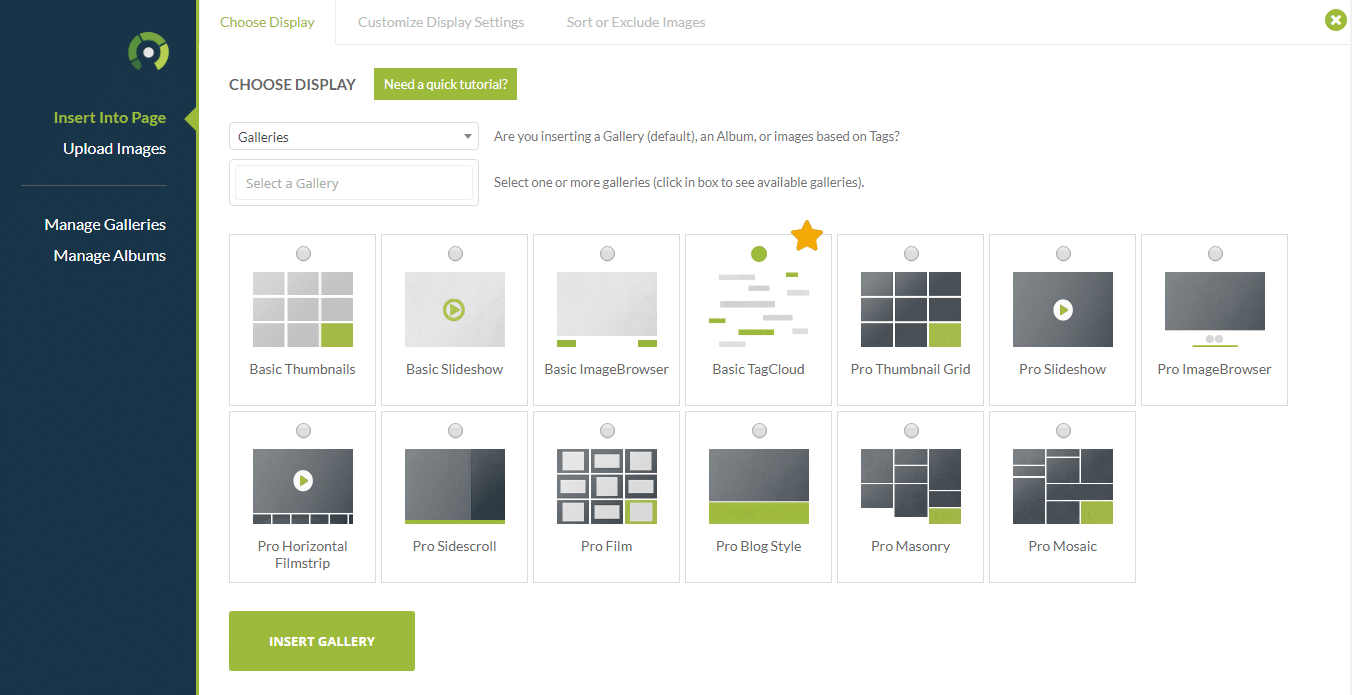Click the Pro Blog Style preview image

(x=759, y=486)
